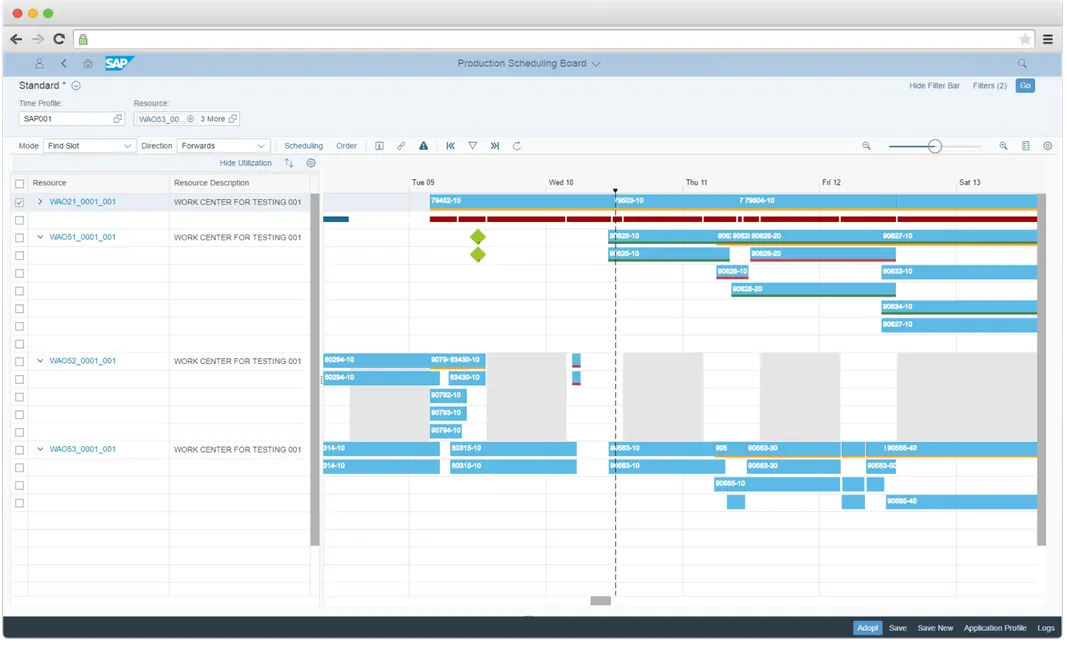
Task: Click the Hide Filter Bar link
Action: pyautogui.click(x=934, y=86)
